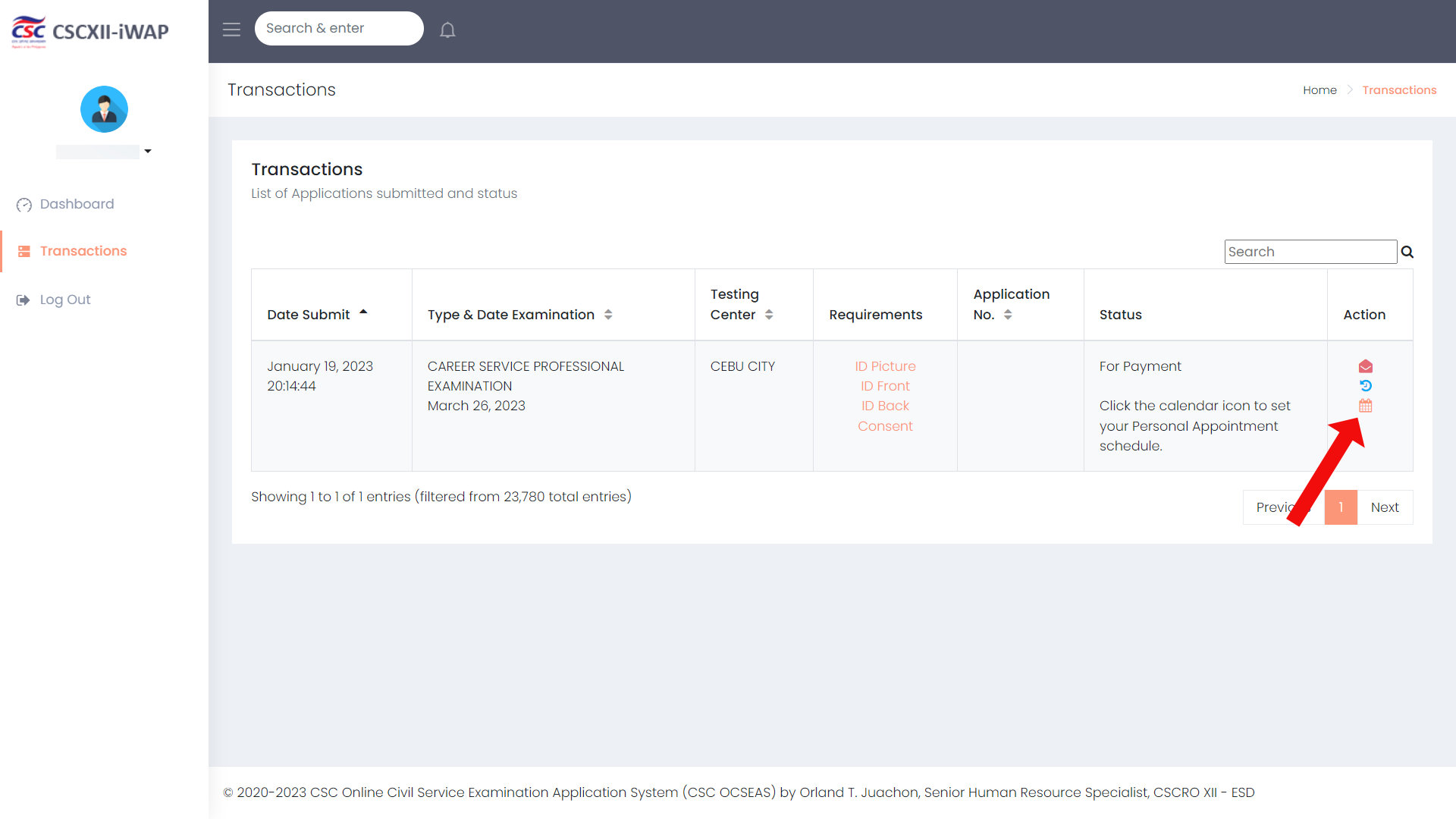Viewport: 1456px width, 819px height.
Task: Go to Home breadcrumb link
Action: click(1319, 90)
